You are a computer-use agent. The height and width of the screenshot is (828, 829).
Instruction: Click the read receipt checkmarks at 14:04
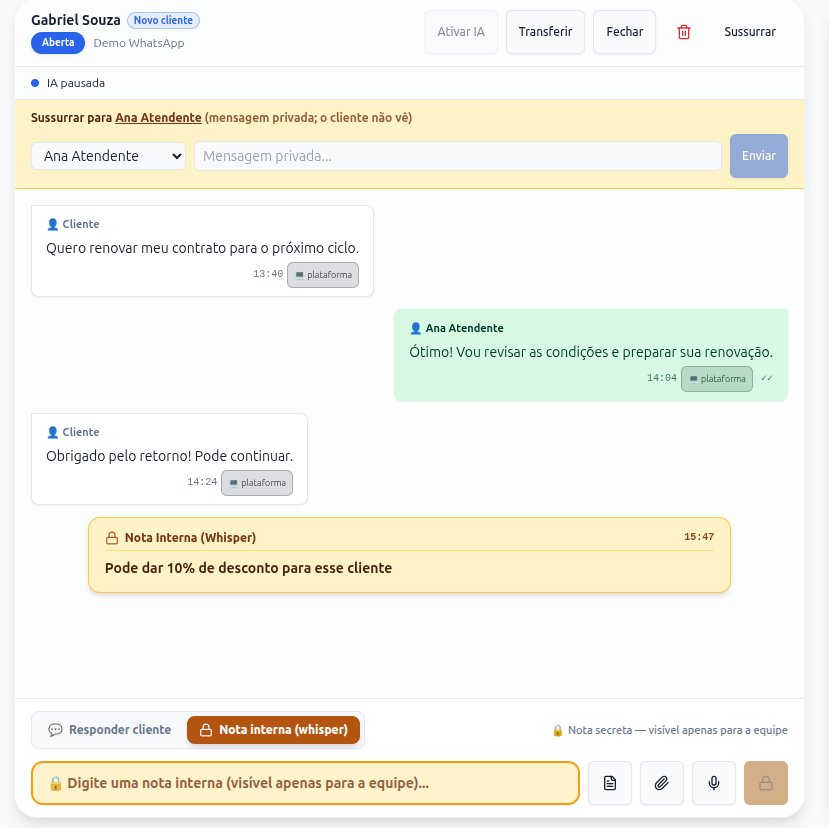tap(767, 378)
